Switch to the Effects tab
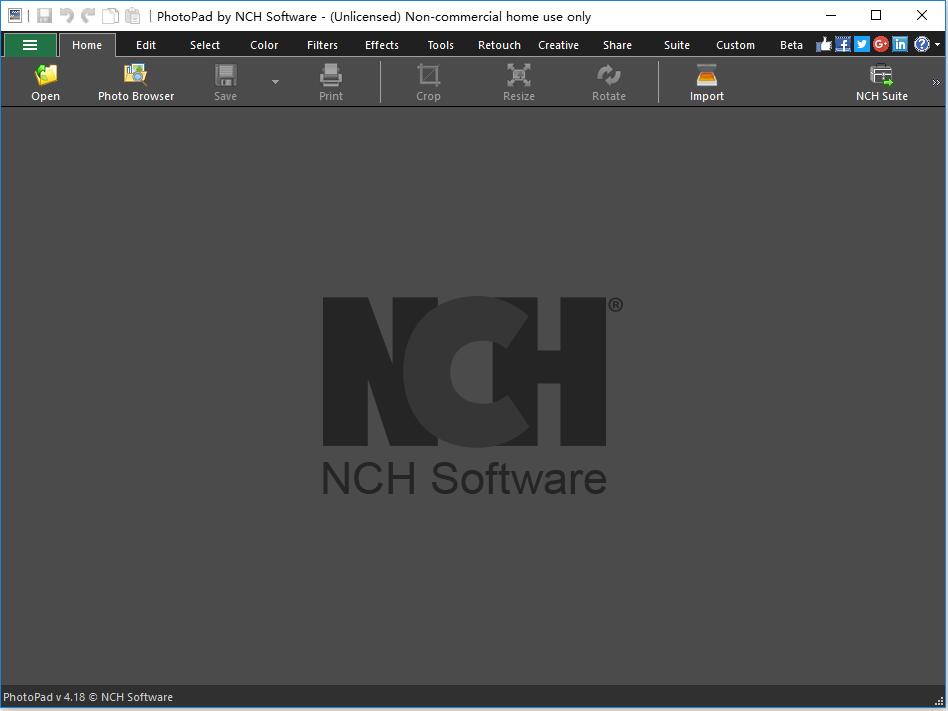The width and height of the screenshot is (948, 711). tap(381, 45)
